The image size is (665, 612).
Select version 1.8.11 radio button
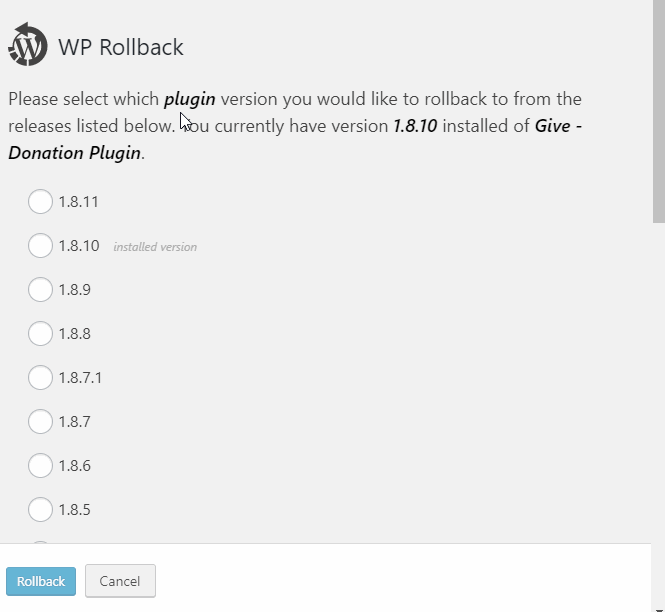tap(40, 201)
